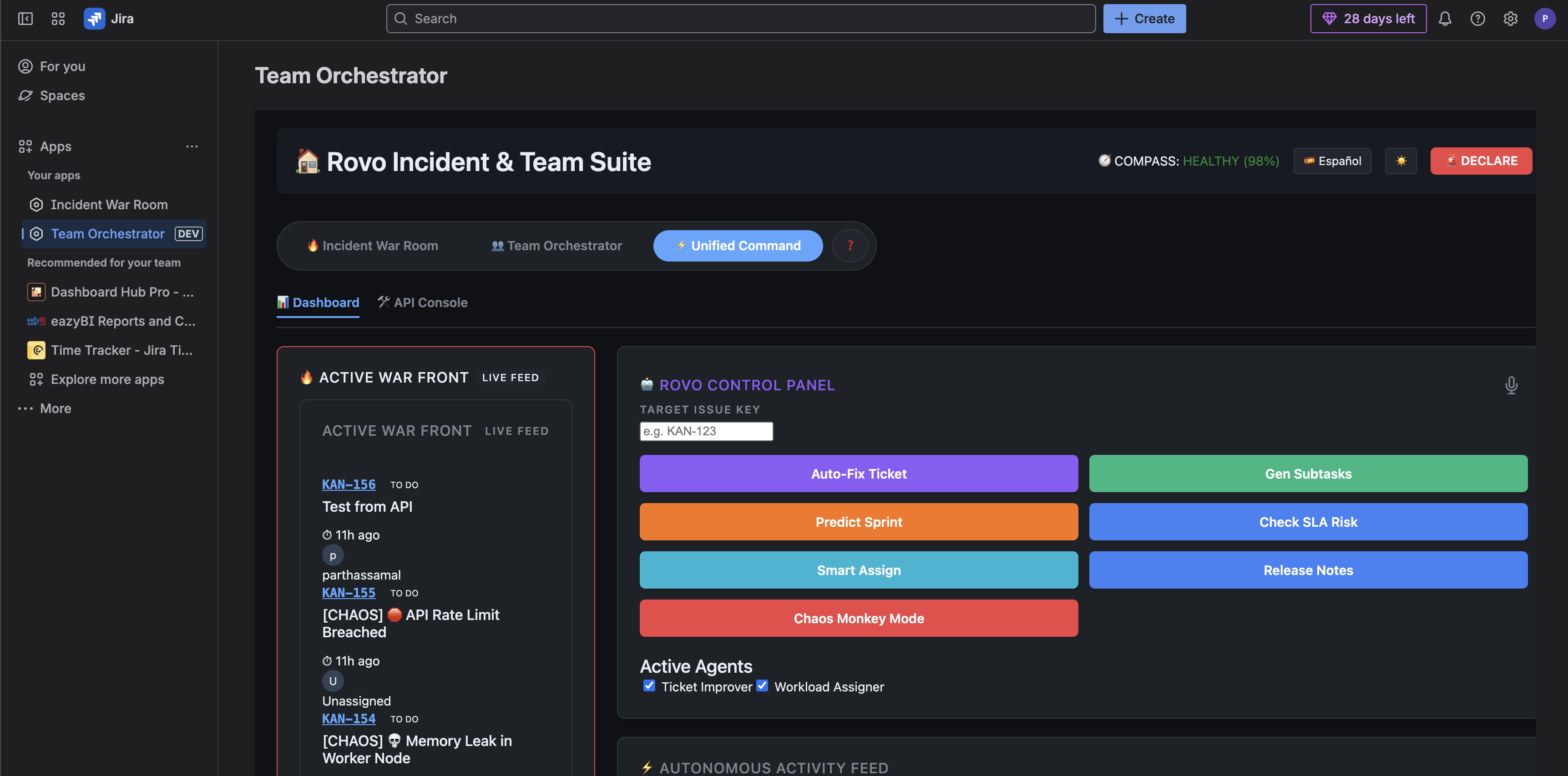Click the help question mark icon

[1477, 19]
